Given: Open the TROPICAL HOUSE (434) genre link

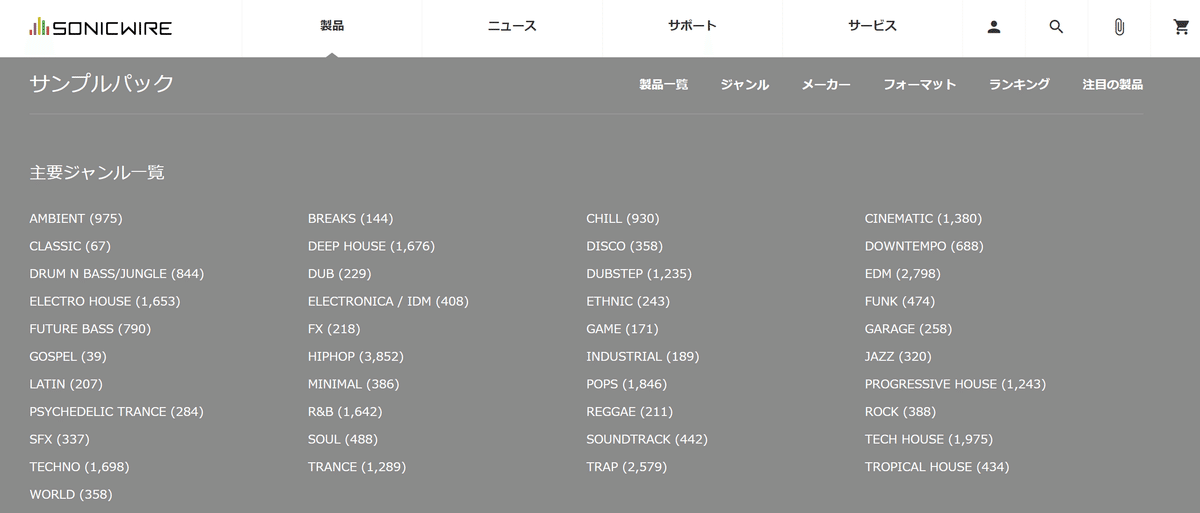Looking at the screenshot, I should (937, 467).
